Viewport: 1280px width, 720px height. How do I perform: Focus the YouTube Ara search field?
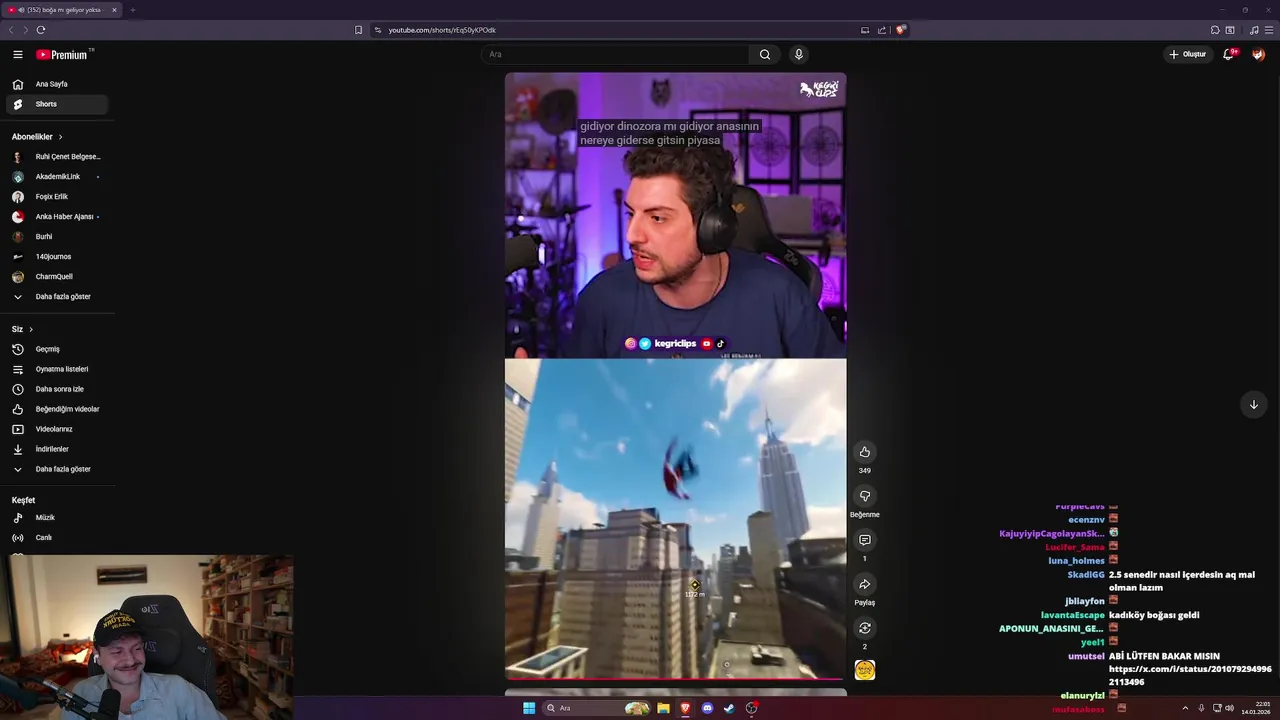[x=615, y=54]
